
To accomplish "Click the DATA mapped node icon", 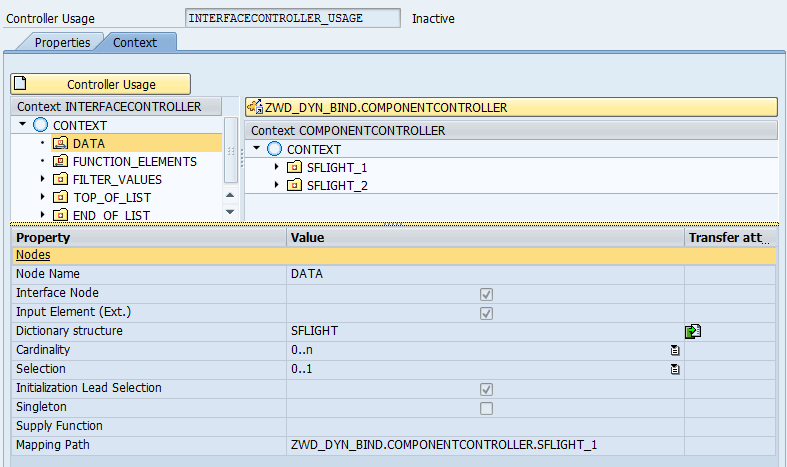I will (60, 144).
